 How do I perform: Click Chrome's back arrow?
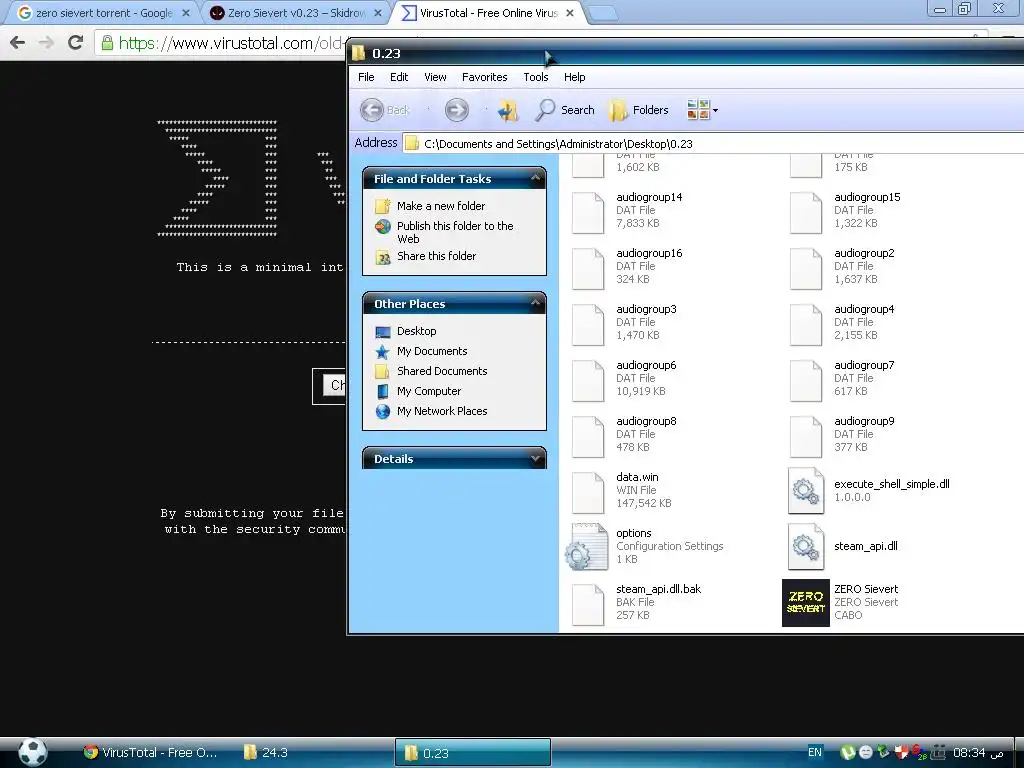[18, 43]
